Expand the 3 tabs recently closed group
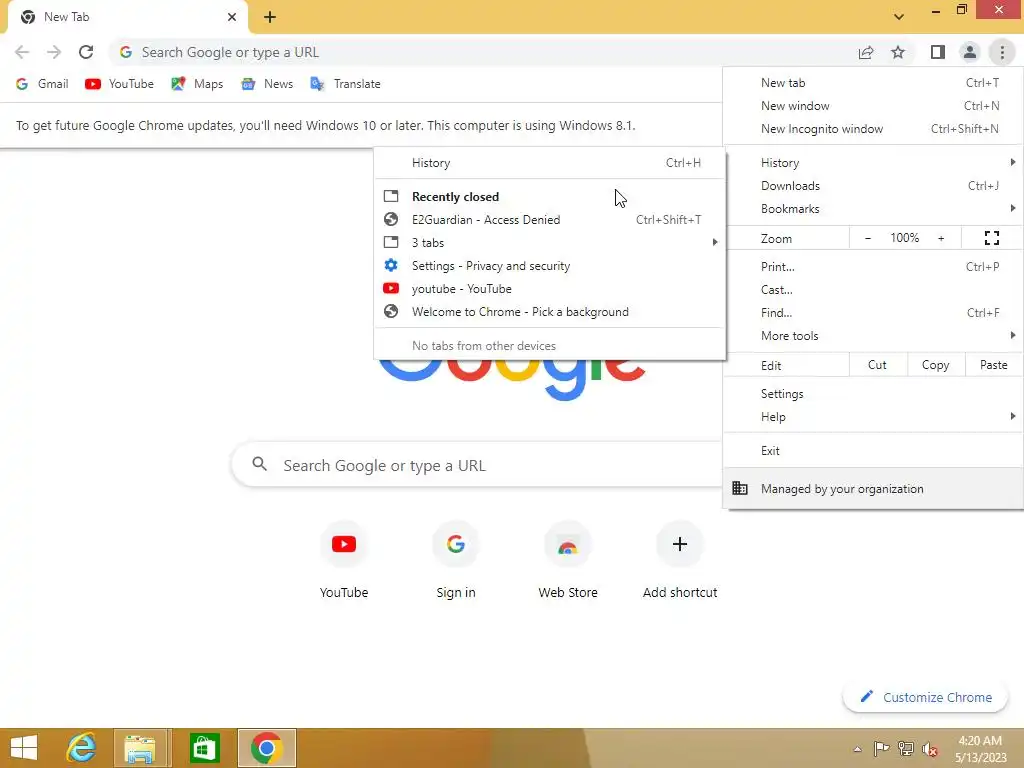The image size is (1024, 768). coord(550,242)
